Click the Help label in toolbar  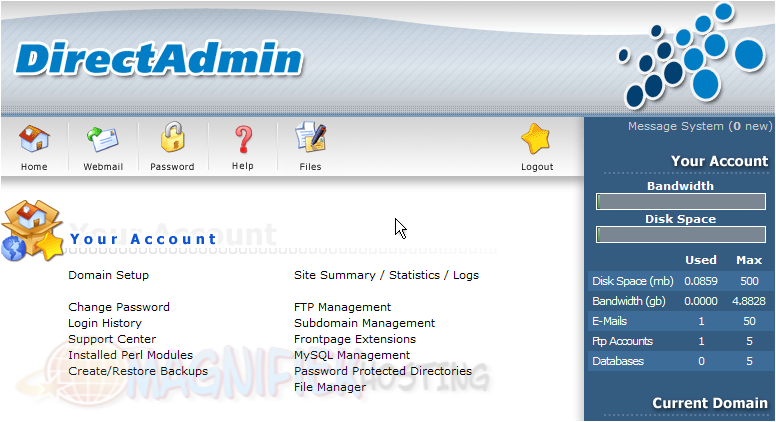click(242, 166)
